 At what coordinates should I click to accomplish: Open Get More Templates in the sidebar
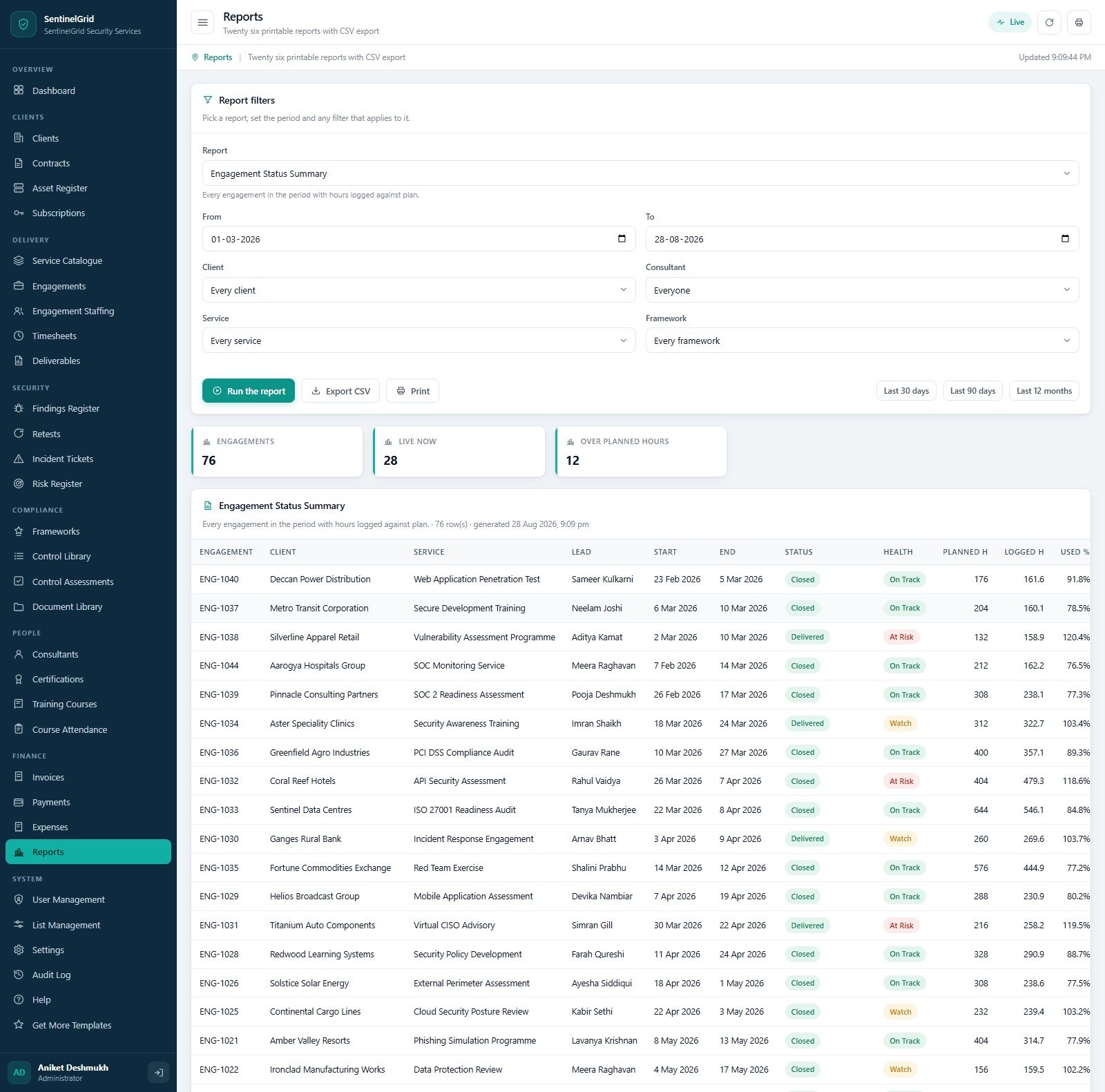coord(88,1025)
